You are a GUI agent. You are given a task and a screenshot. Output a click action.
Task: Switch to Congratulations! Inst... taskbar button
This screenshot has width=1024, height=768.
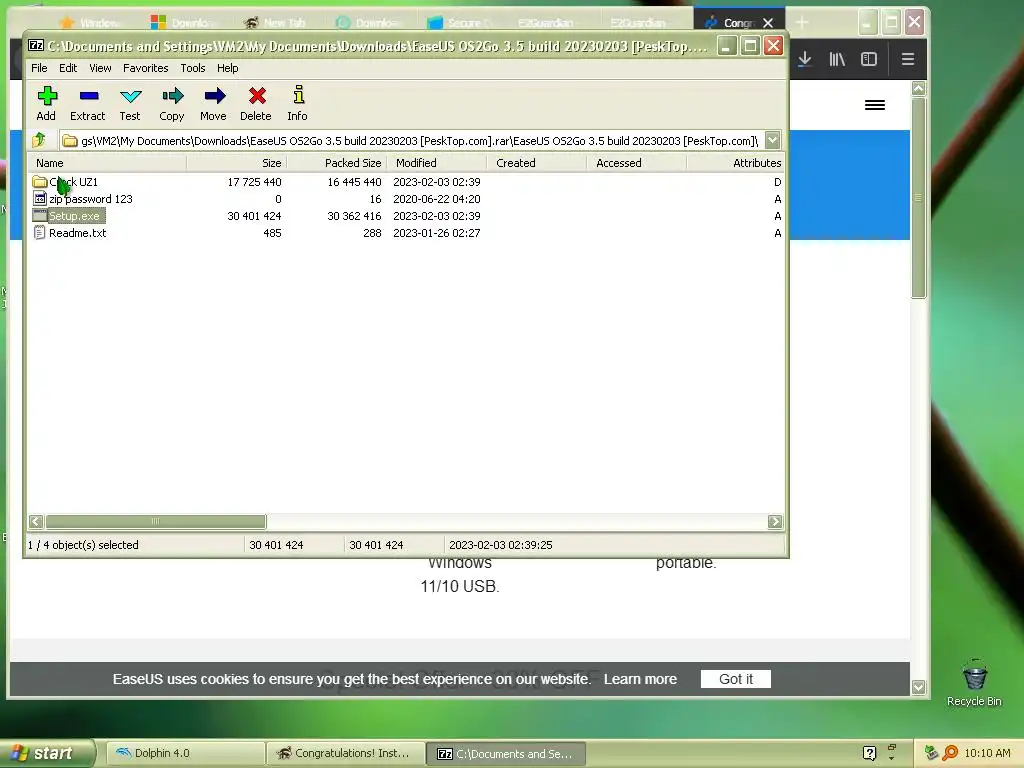[345, 753]
